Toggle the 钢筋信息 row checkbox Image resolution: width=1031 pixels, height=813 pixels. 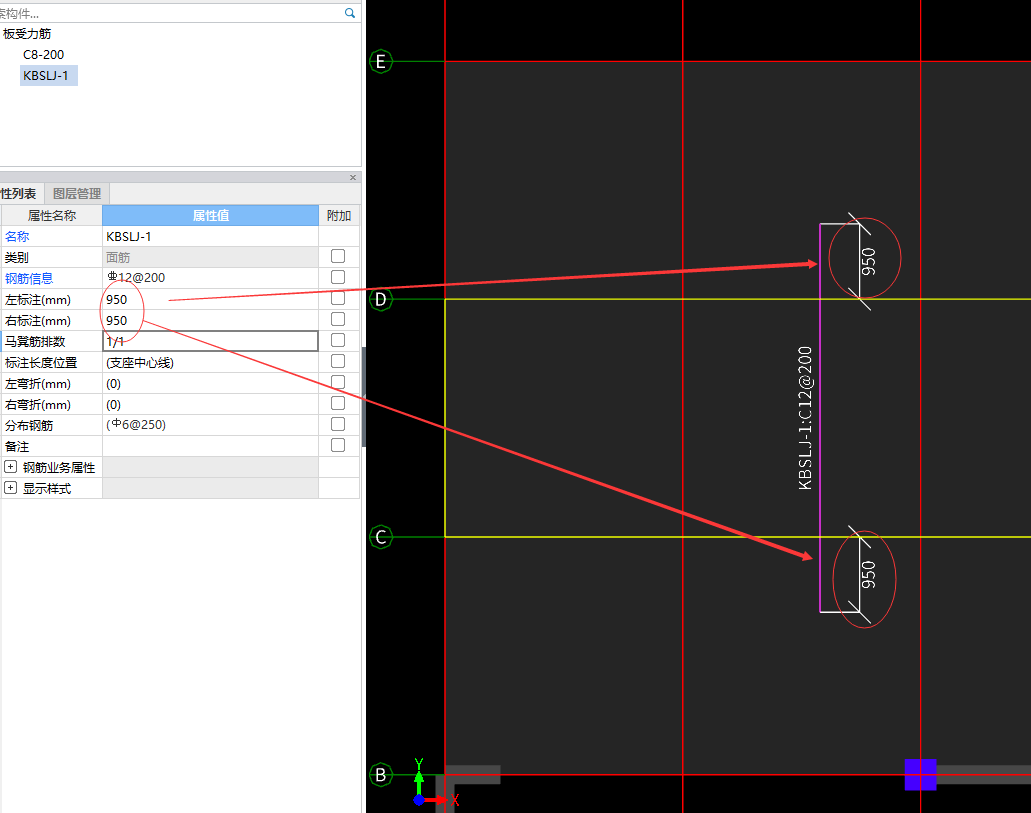point(338,278)
